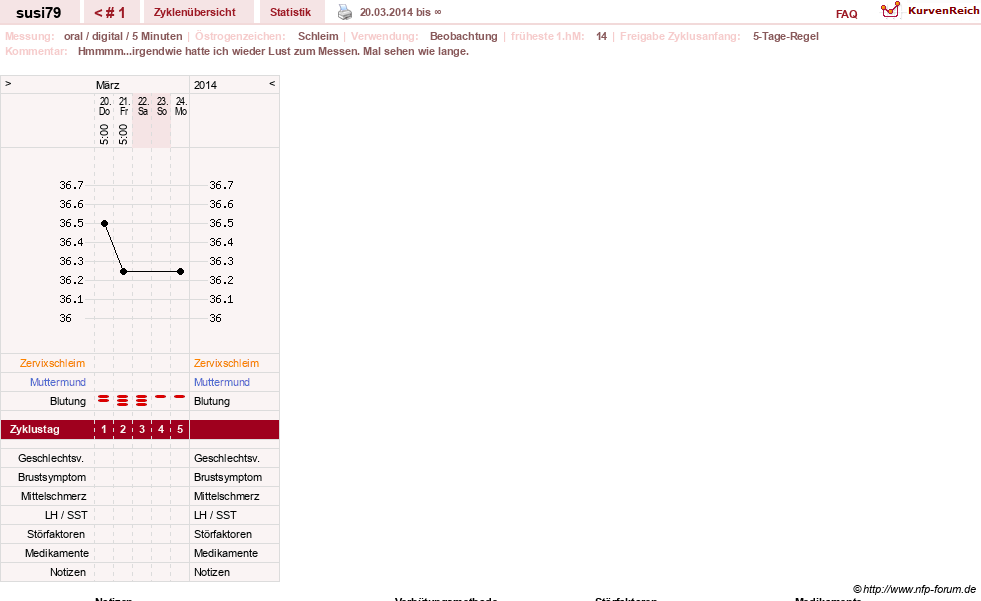Click the 'Zyklustag' row label

(x=34, y=430)
